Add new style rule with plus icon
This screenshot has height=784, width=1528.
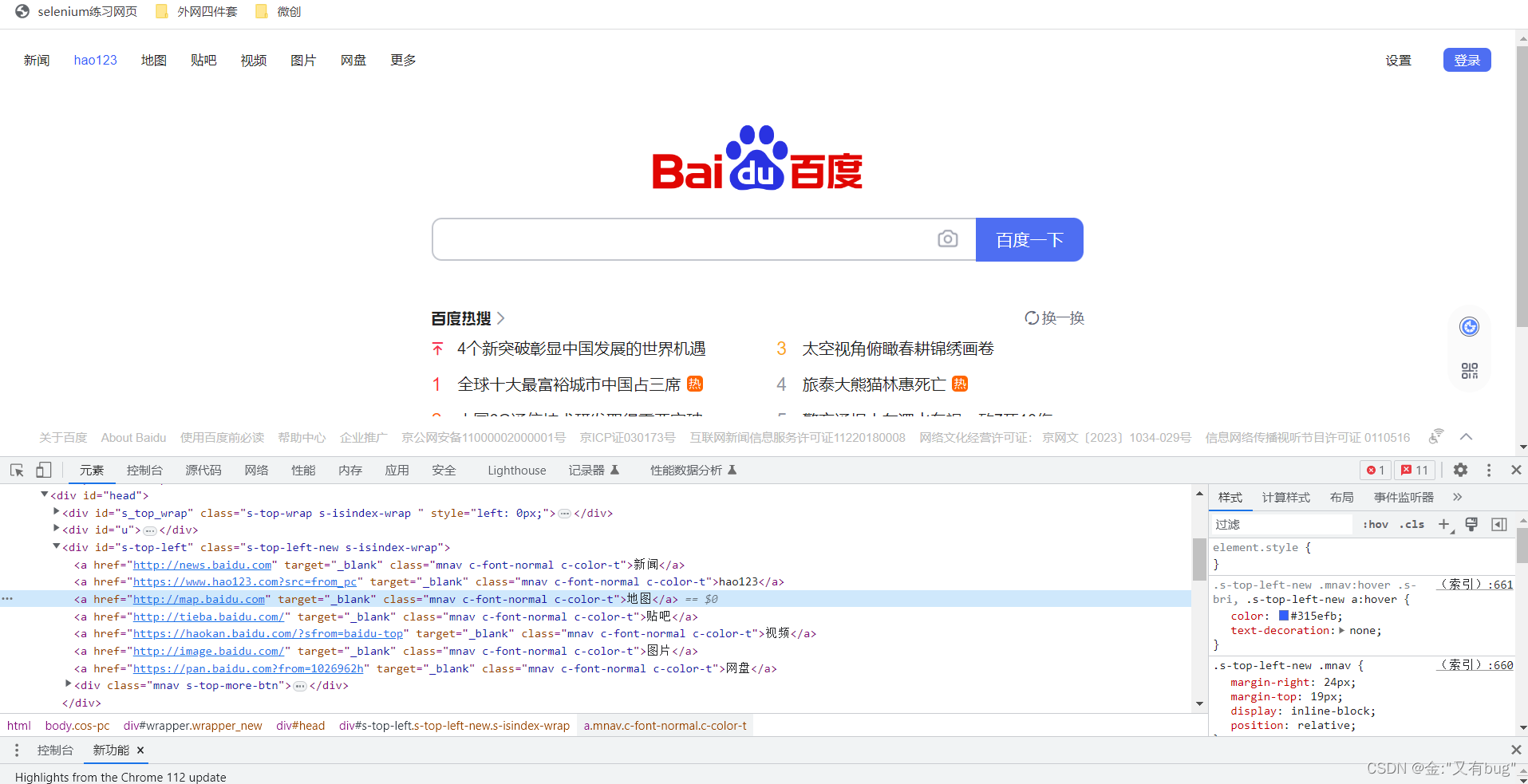coord(1444,524)
